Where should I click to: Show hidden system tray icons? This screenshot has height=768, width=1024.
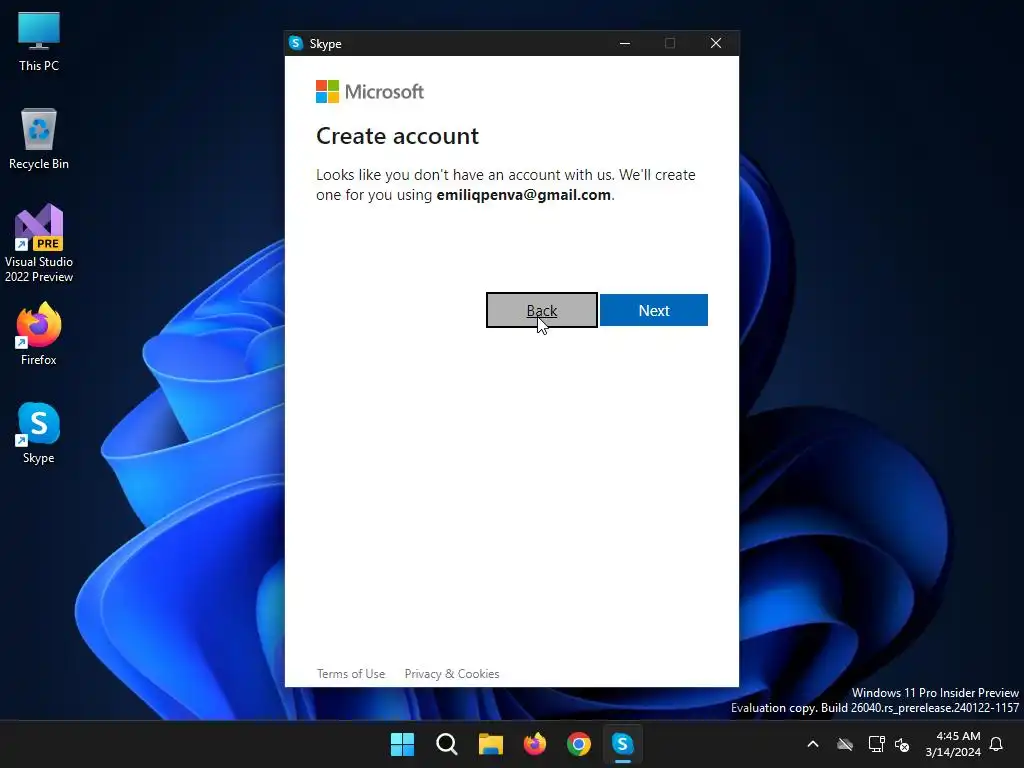813,744
